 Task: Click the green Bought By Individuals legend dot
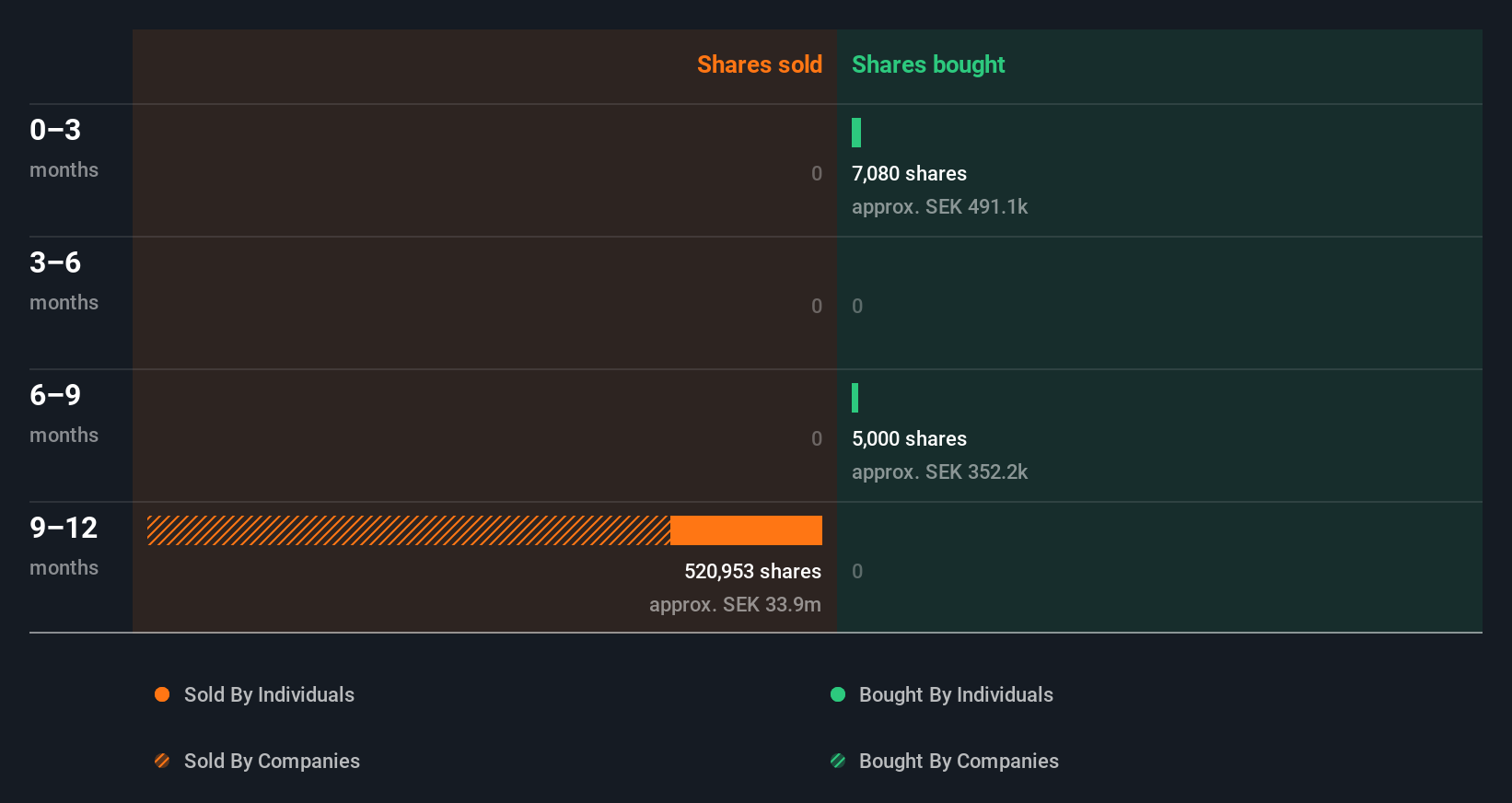838,694
